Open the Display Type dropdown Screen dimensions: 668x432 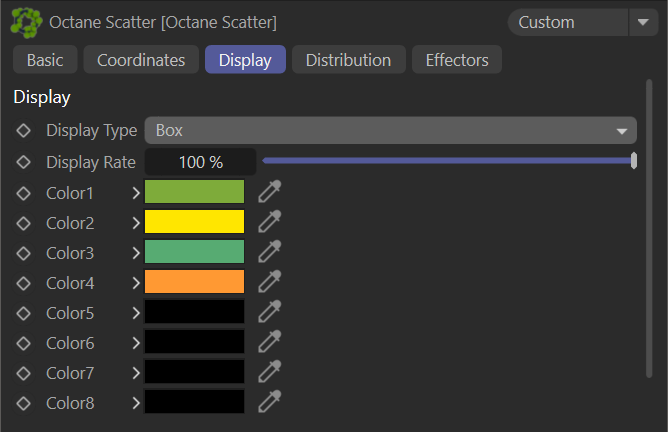click(x=390, y=131)
